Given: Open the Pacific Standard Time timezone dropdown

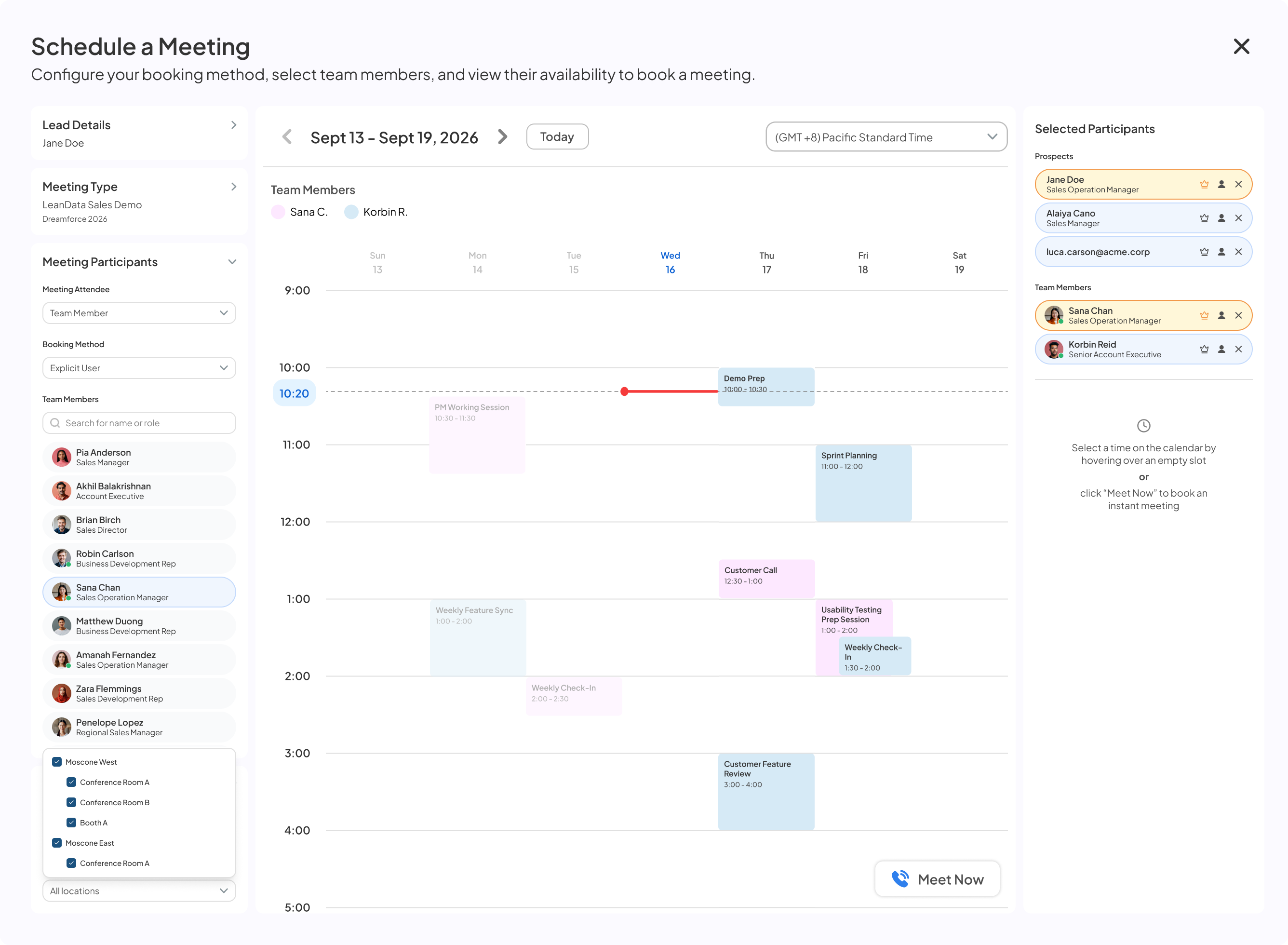Looking at the screenshot, I should pyautogui.click(x=886, y=137).
